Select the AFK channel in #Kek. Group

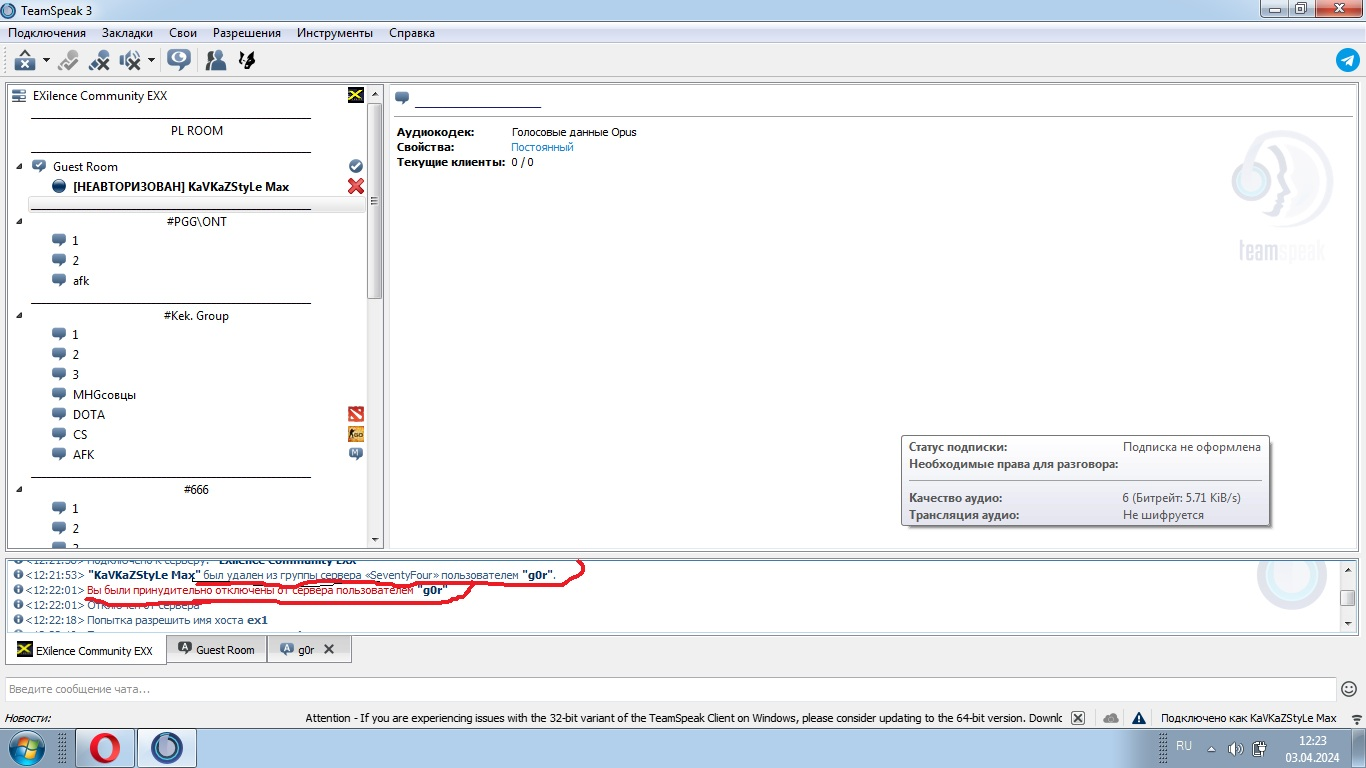(x=84, y=455)
